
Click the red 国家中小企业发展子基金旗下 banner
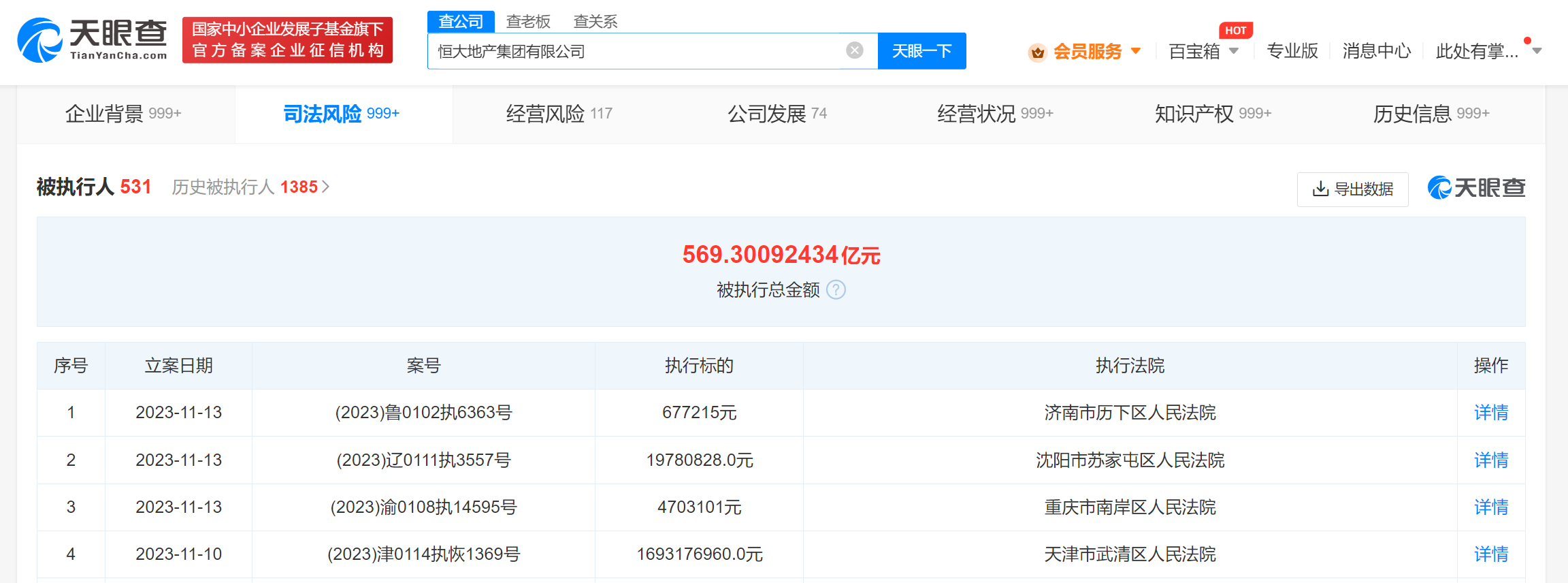pyautogui.click(x=287, y=40)
